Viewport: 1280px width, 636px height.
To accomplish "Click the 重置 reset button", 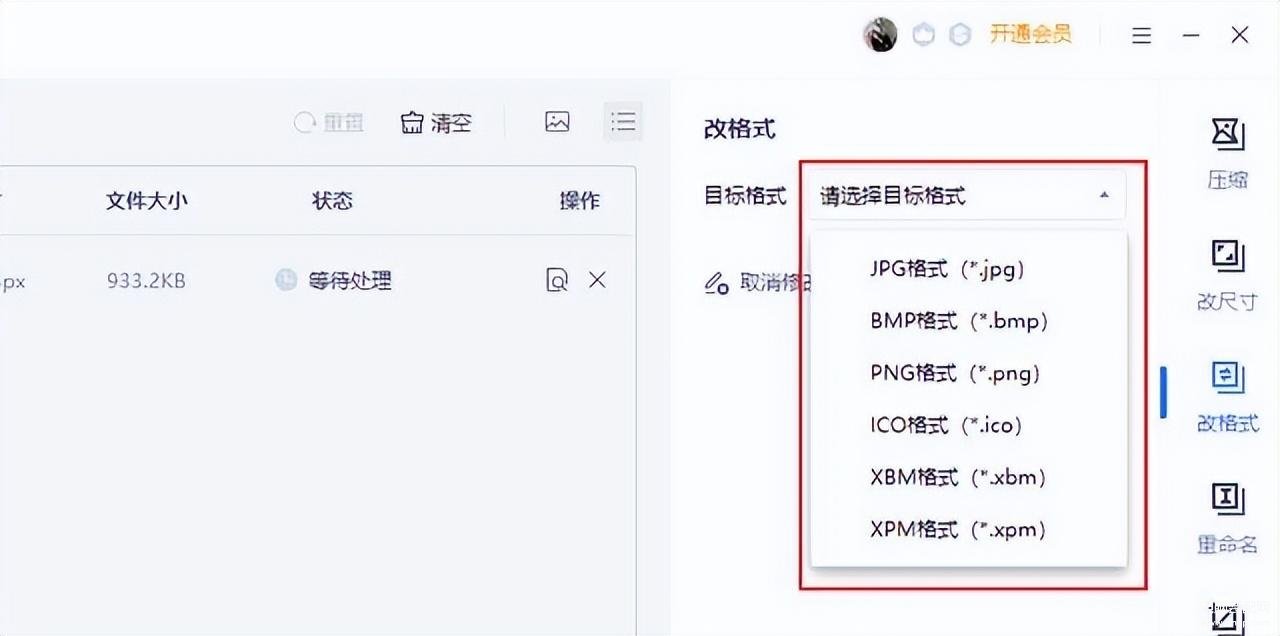I will click(329, 123).
